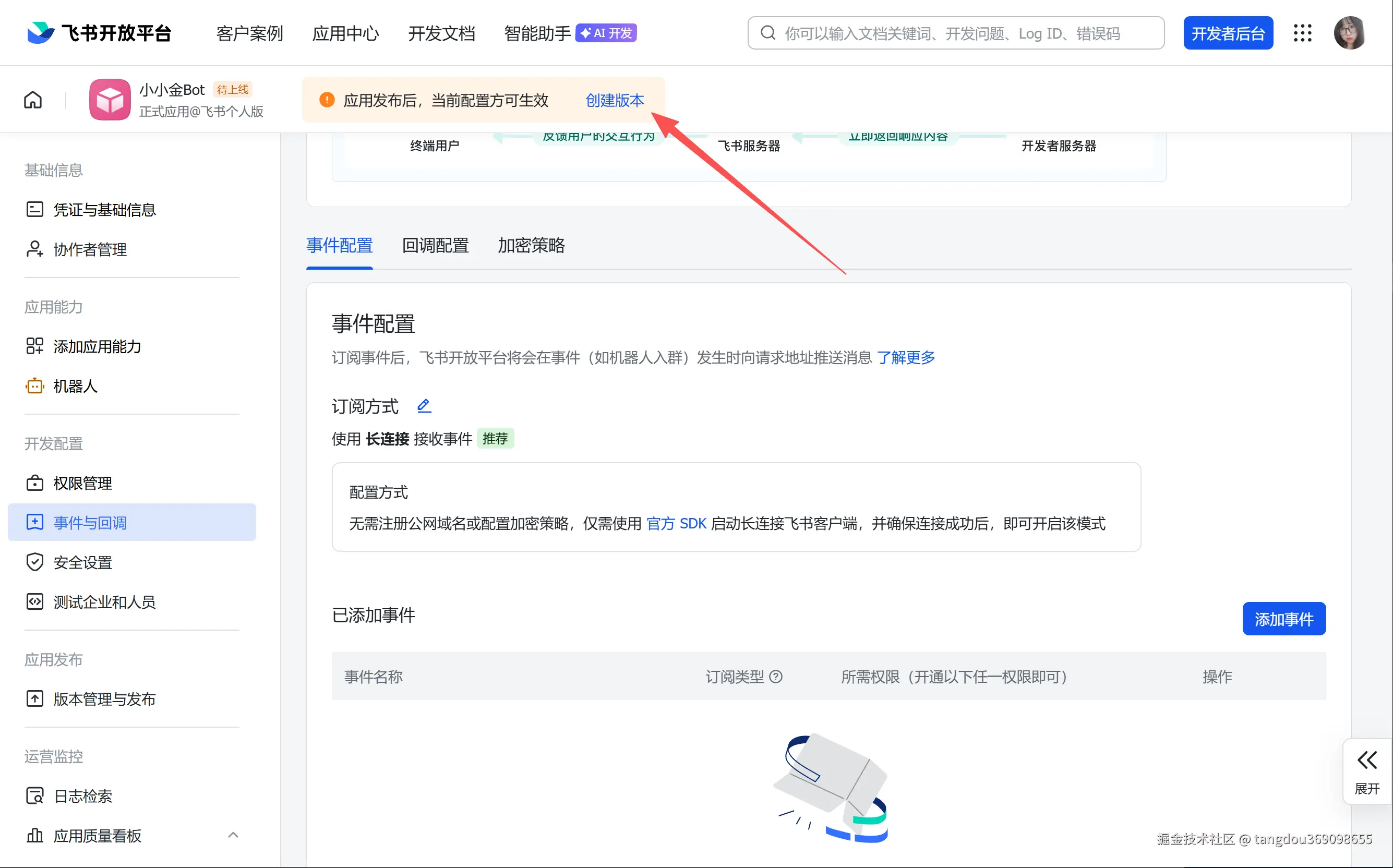
Task: Open the apps grid icon in header
Action: coord(1302,33)
